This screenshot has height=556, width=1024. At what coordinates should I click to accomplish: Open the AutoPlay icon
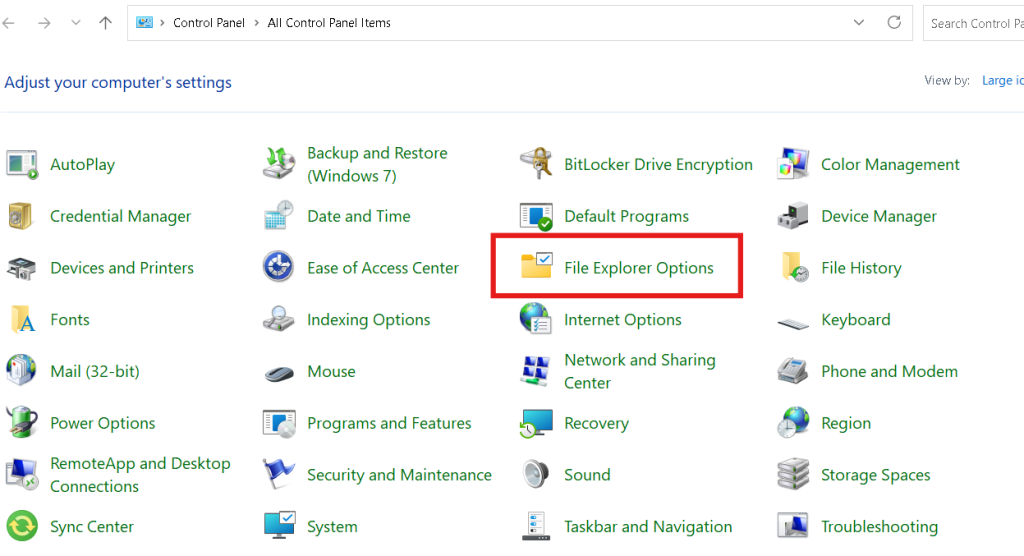22,164
